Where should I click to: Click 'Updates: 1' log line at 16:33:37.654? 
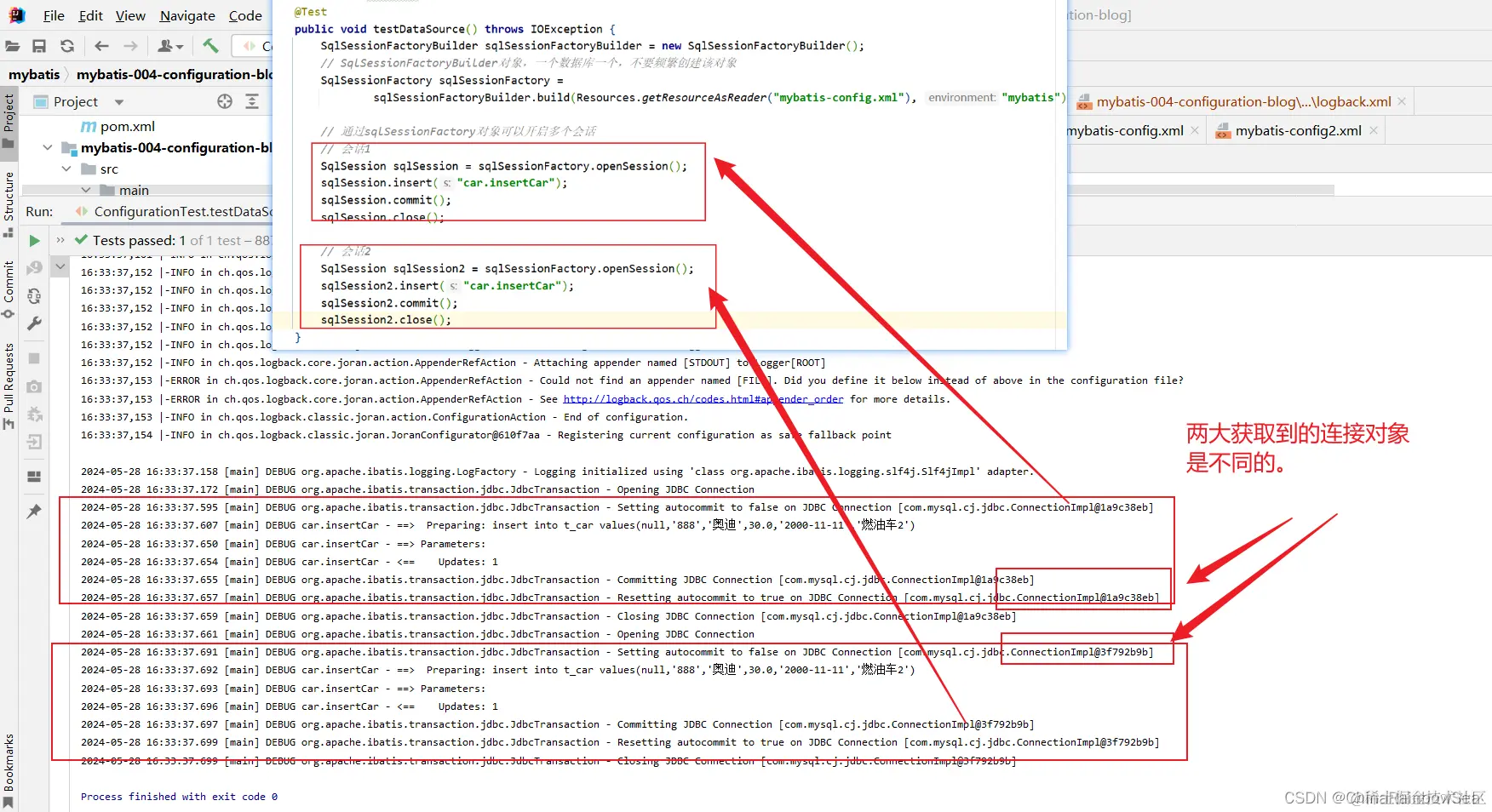(x=290, y=562)
